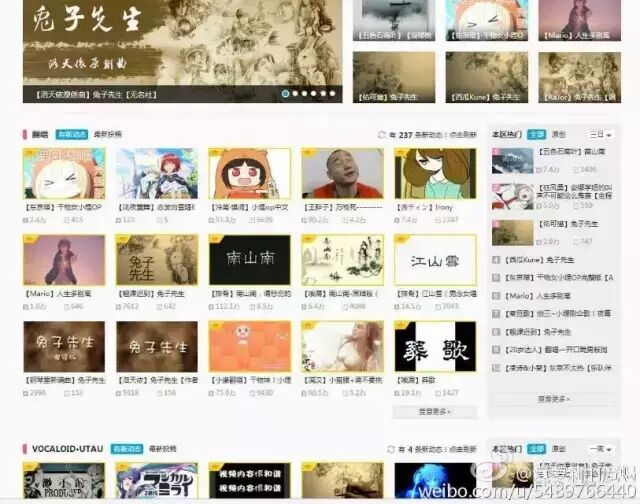Open the 三日 time range dropdown
Screen dimensions: 640x504
(600, 134)
